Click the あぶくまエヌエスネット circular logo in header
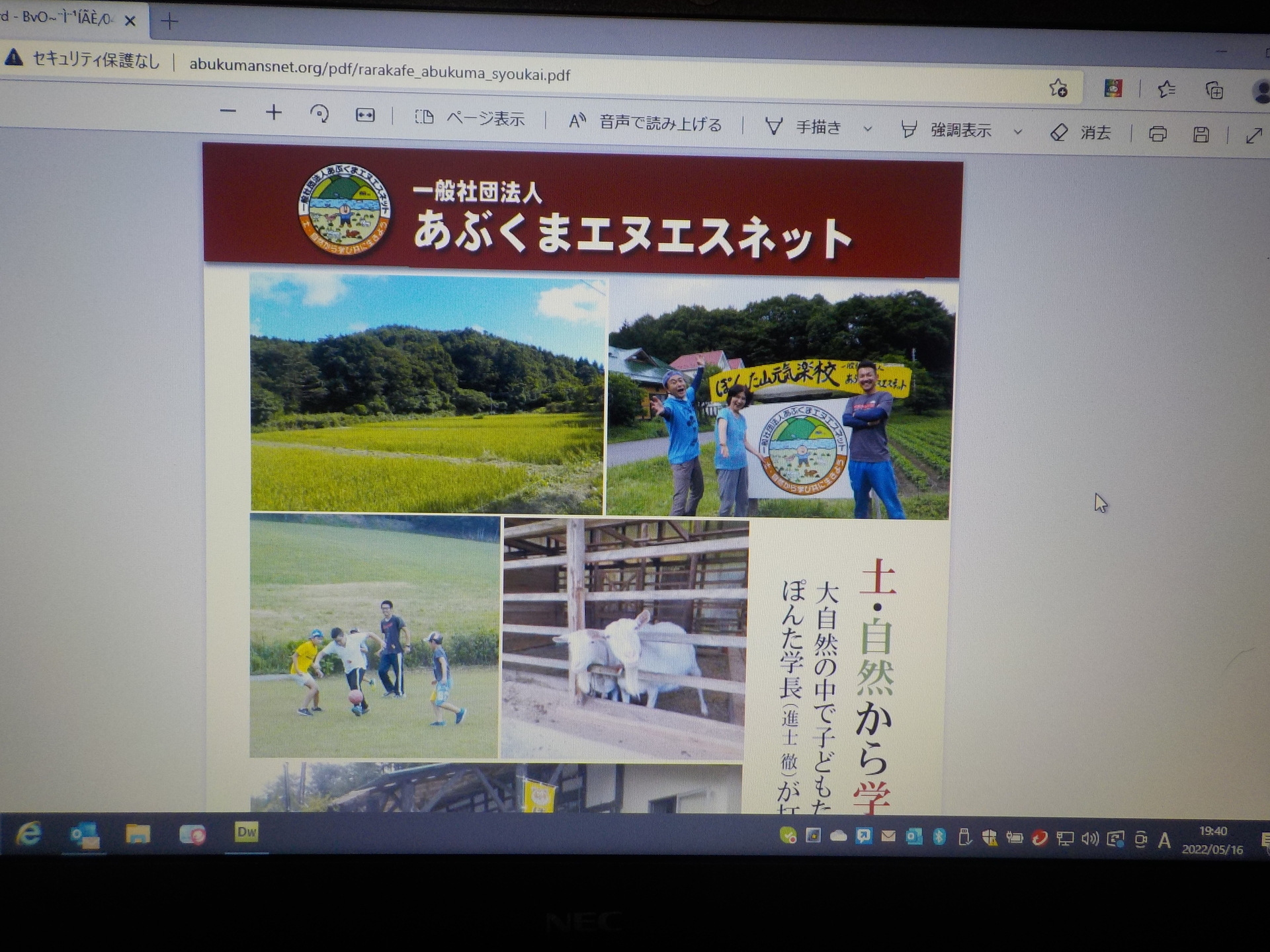Image resolution: width=1270 pixels, height=952 pixels. (344, 210)
